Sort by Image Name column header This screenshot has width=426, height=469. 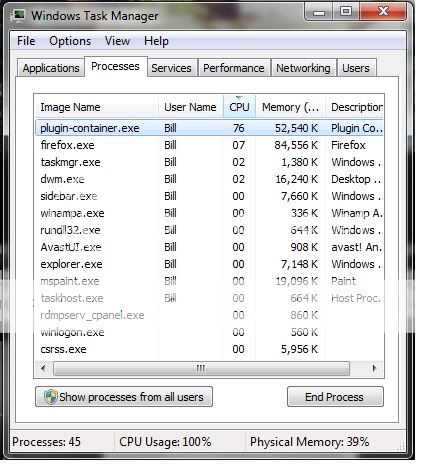(96, 107)
